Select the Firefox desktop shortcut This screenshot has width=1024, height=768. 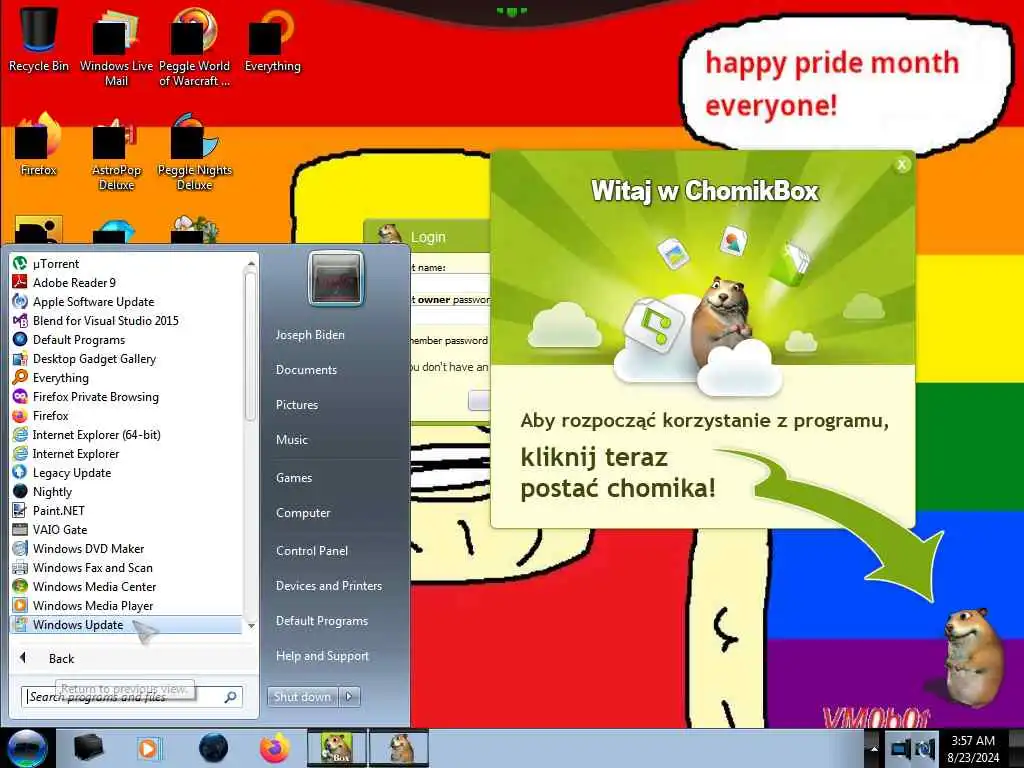tap(38, 144)
